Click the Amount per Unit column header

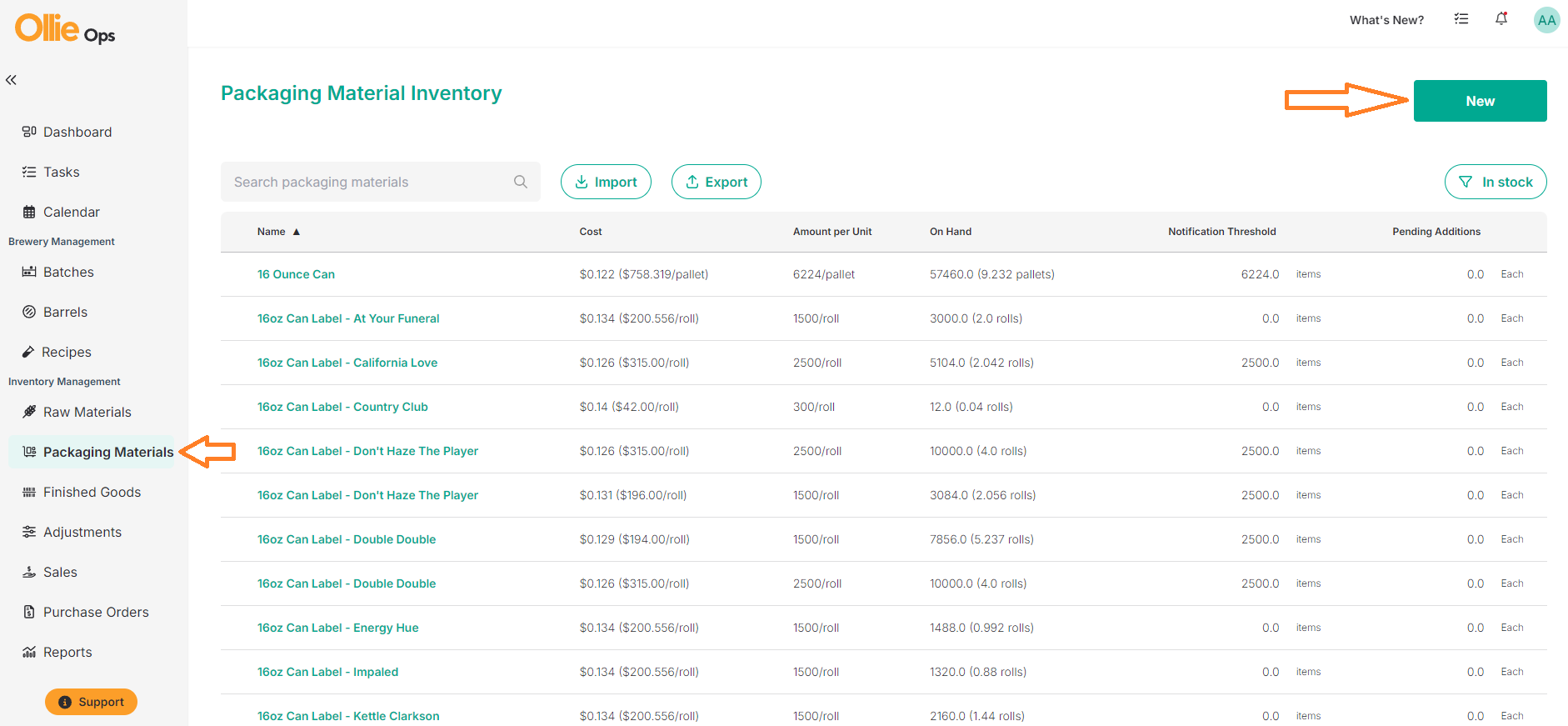pos(832,232)
